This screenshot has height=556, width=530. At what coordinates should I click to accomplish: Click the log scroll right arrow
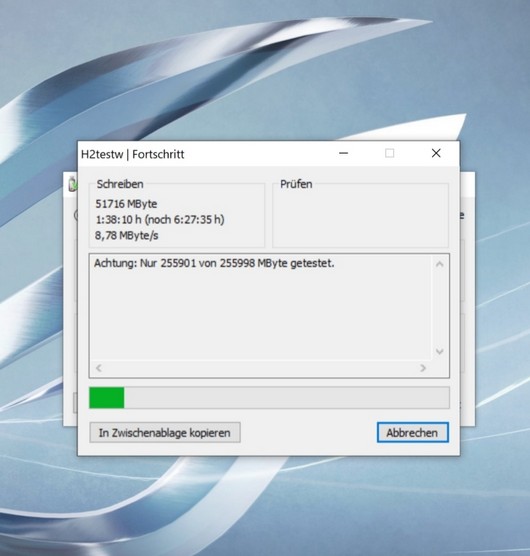pyautogui.click(x=423, y=368)
